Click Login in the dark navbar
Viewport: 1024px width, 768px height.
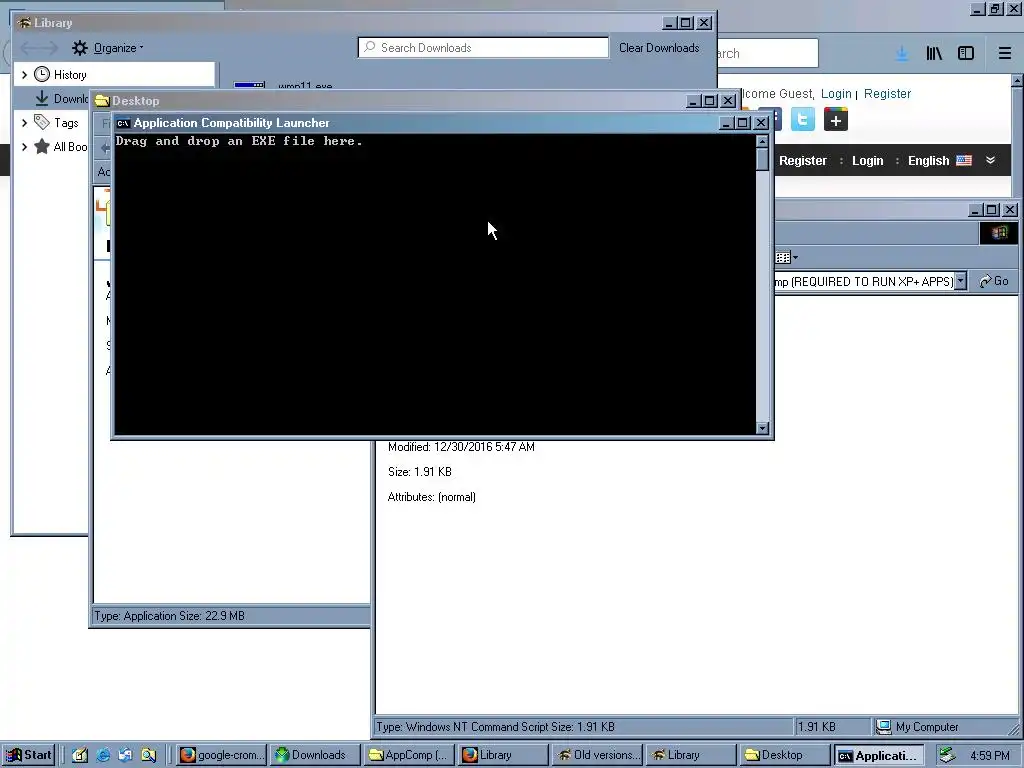[x=867, y=161]
